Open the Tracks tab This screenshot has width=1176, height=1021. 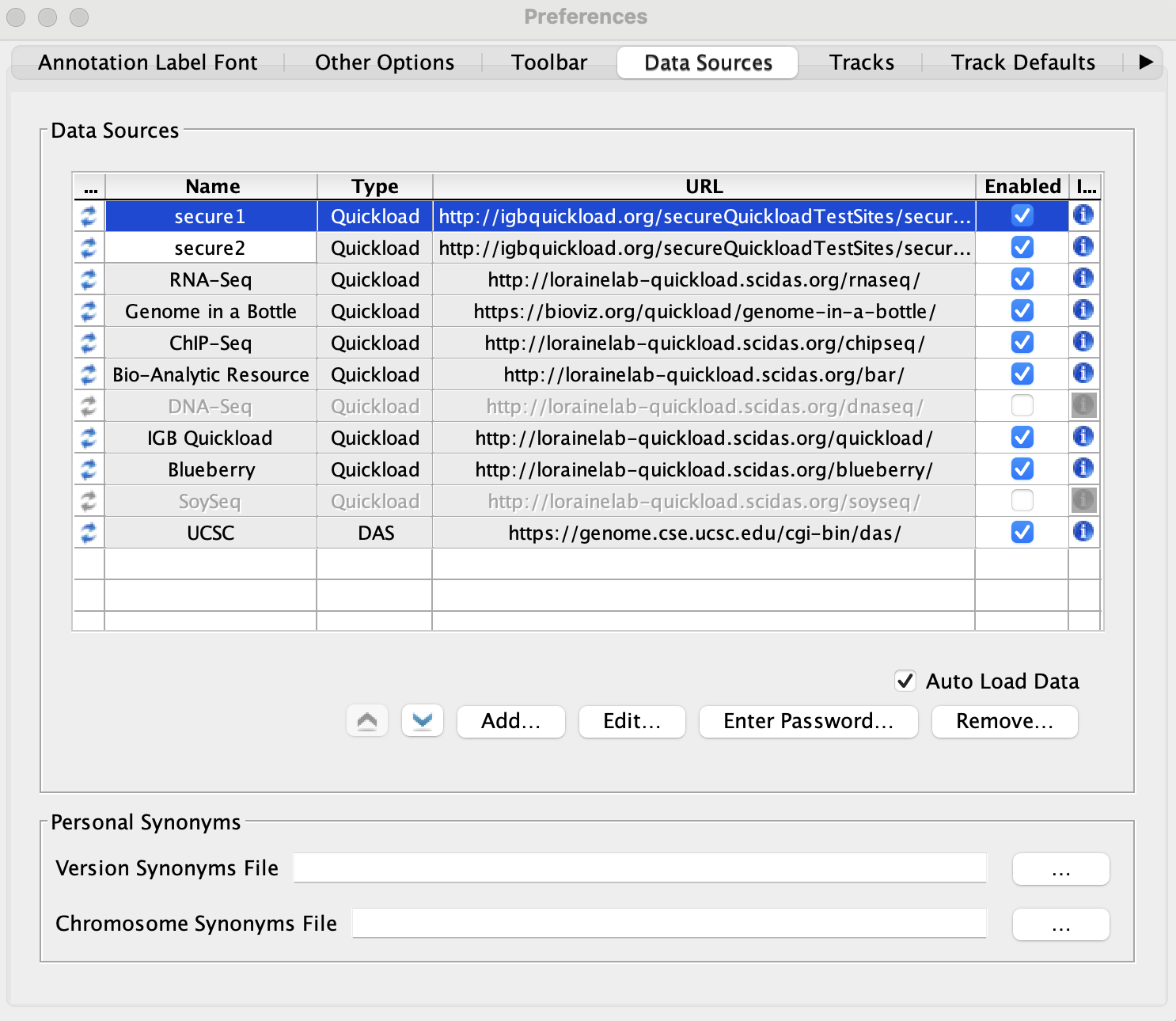[862, 63]
